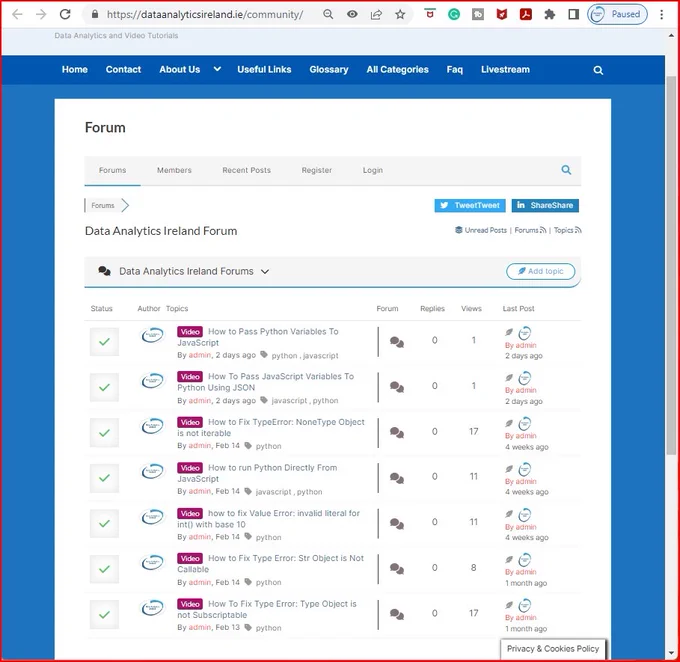Select the Recent Posts tab
Viewport: 680px width, 662px height.
(246, 170)
